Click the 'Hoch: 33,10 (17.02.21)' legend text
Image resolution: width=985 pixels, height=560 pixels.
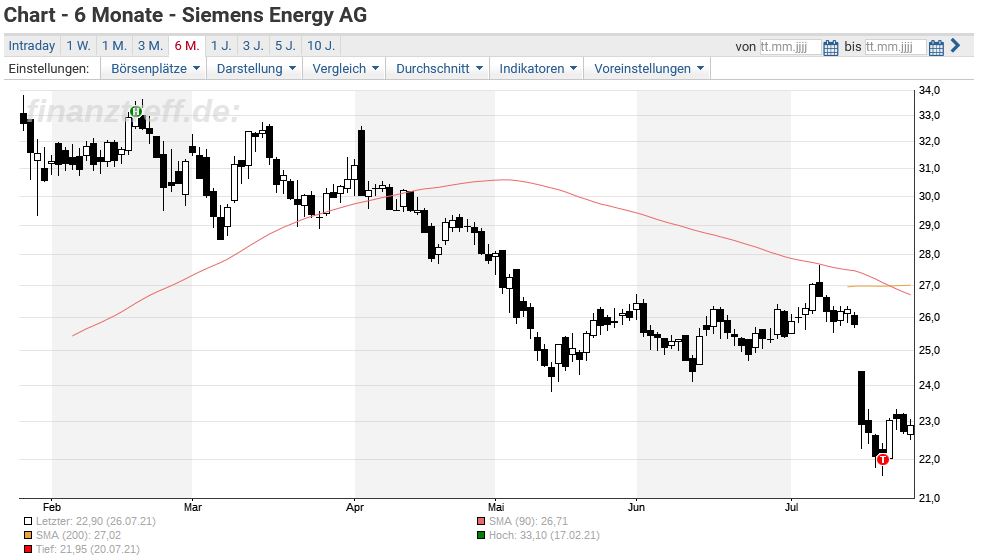544,535
